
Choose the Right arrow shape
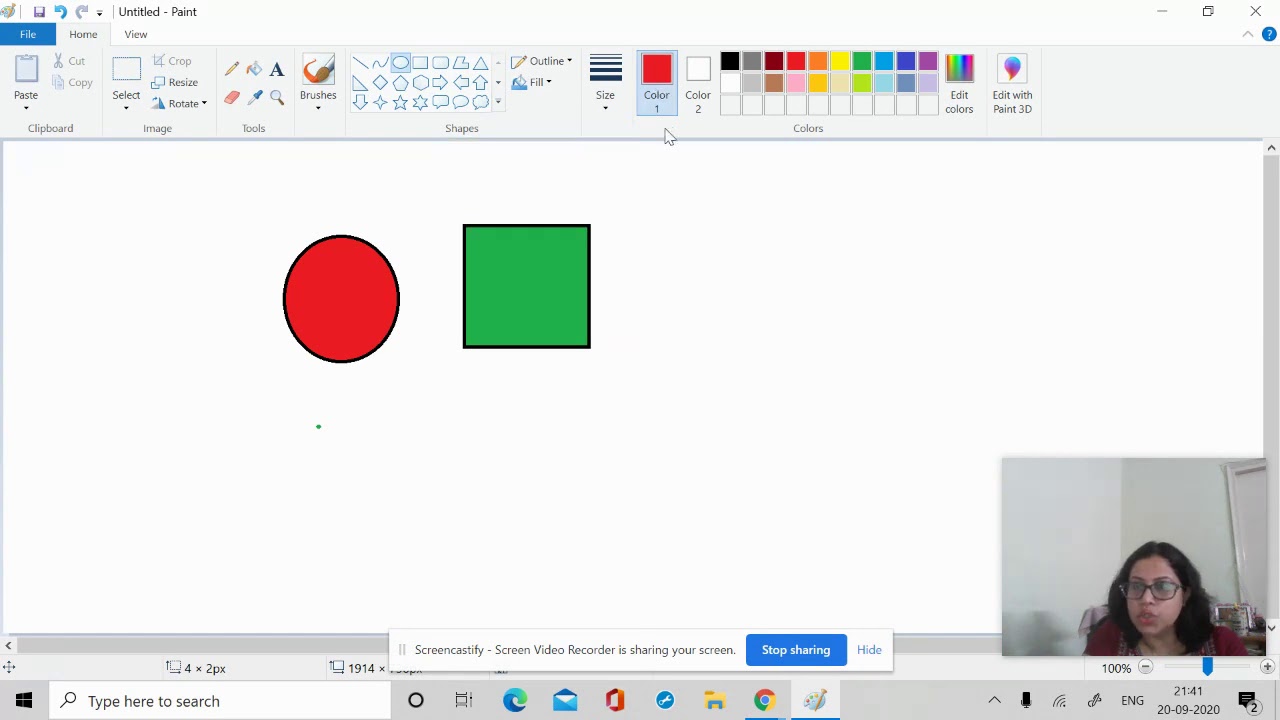pyautogui.click(x=440, y=83)
